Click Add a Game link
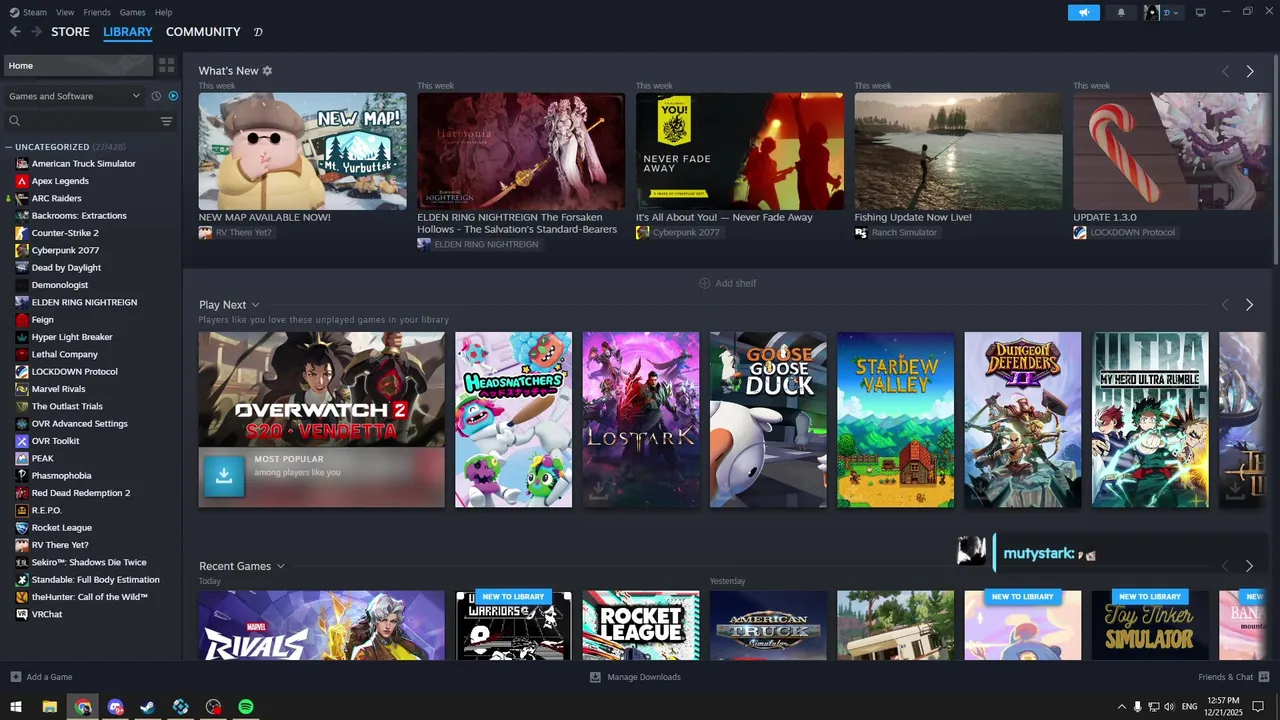This screenshot has width=1280, height=720. tap(49, 677)
